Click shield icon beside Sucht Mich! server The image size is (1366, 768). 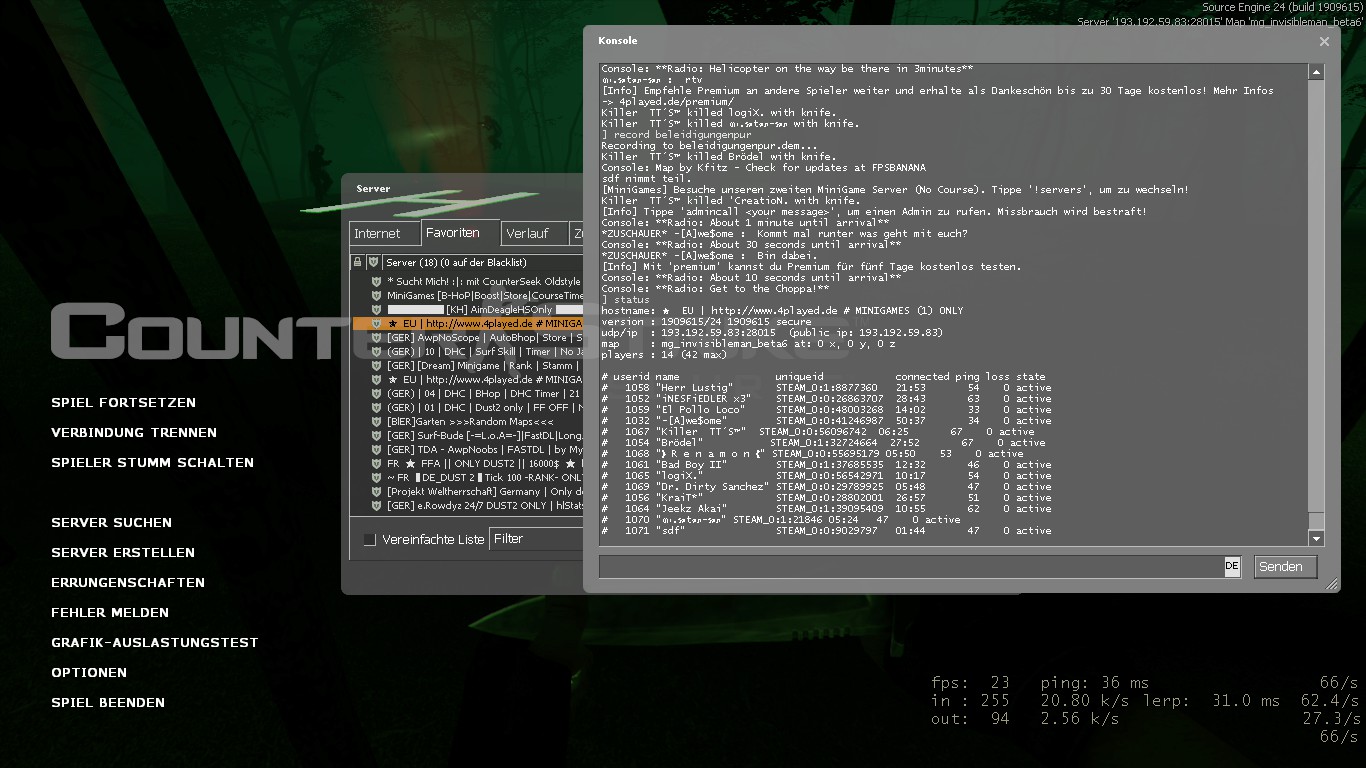(x=377, y=282)
